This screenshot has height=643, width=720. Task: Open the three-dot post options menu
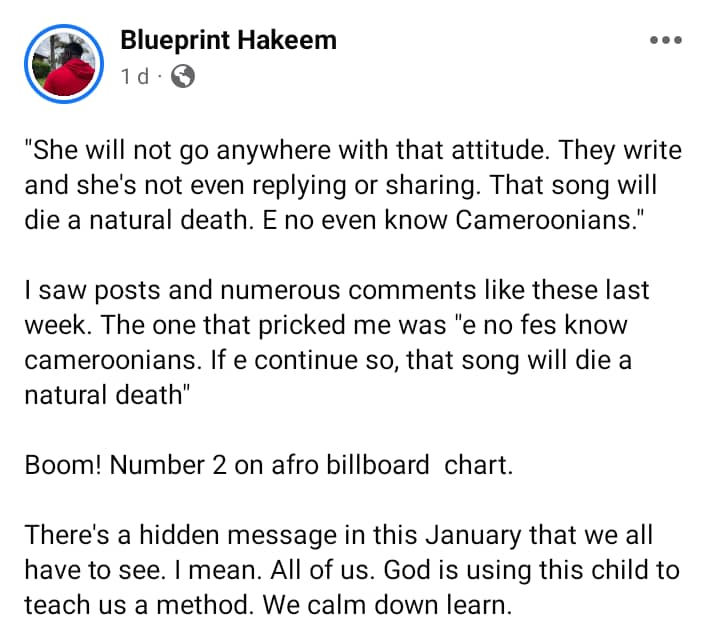pos(666,40)
